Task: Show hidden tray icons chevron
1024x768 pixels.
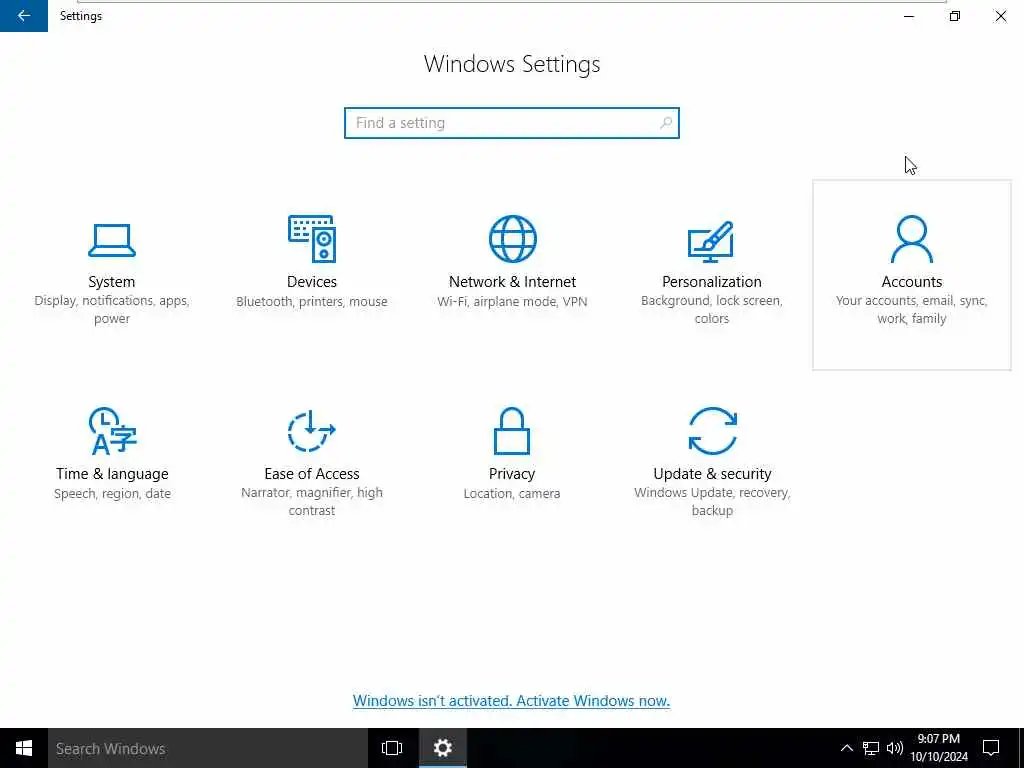Action: pyautogui.click(x=846, y=748)
